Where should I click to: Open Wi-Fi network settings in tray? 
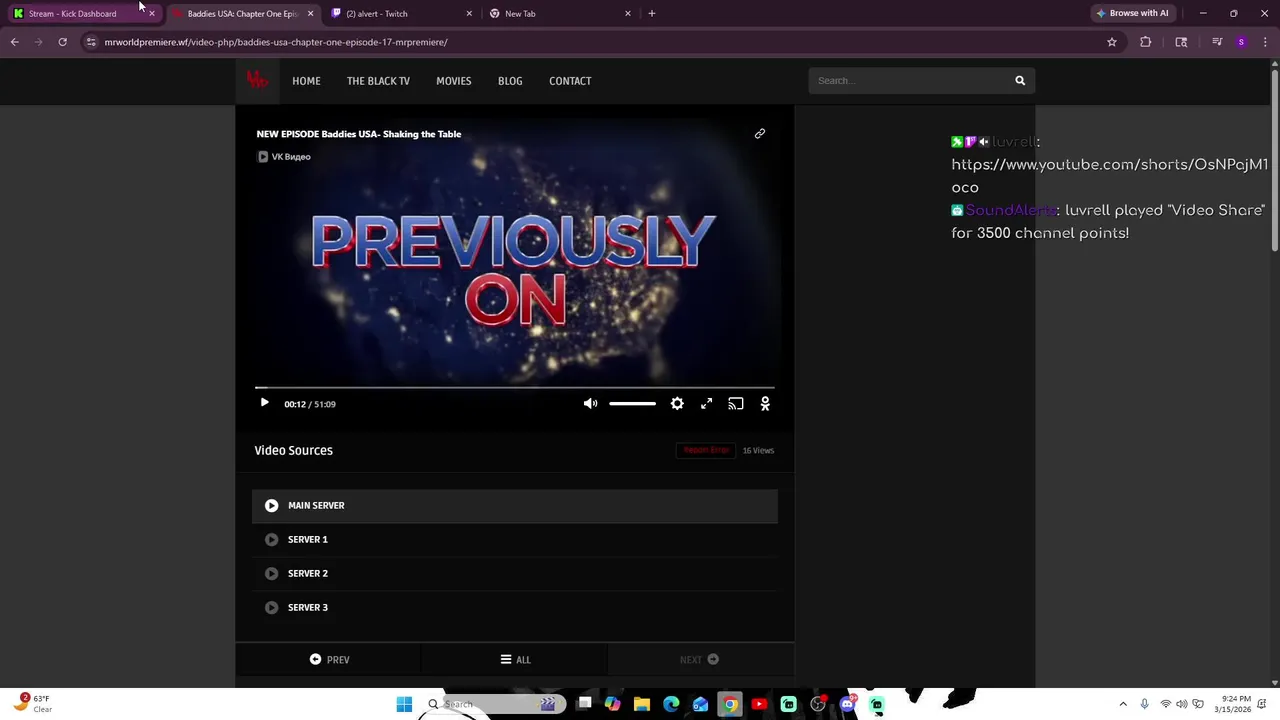[x=1165, y=704]
